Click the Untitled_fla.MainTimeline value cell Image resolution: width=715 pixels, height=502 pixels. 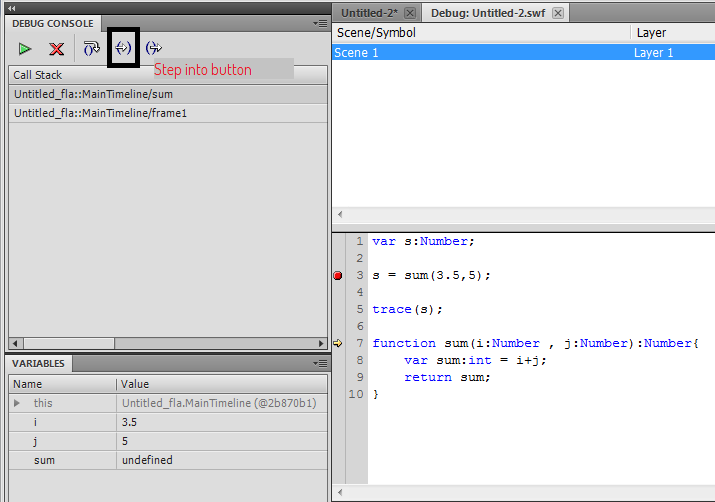222,403
